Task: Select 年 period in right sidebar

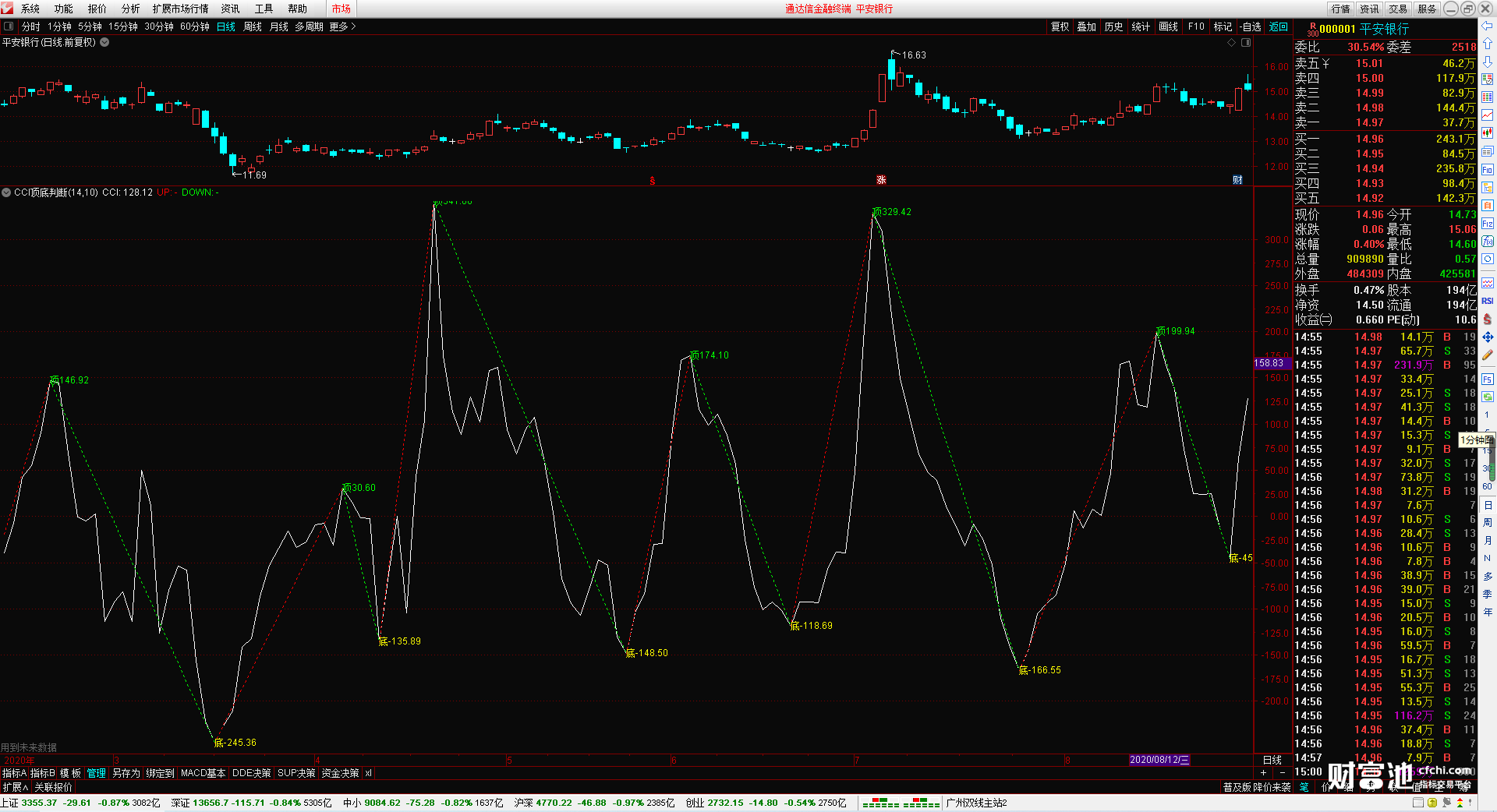Action: click(x=1488, y=612)
